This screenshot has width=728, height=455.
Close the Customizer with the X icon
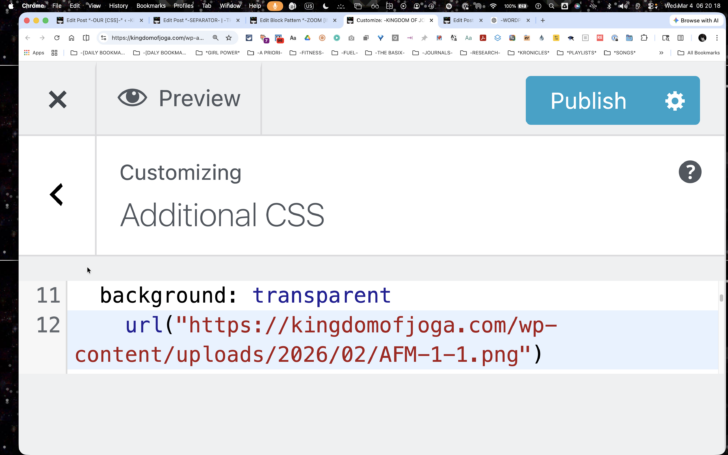click(58, 99)
